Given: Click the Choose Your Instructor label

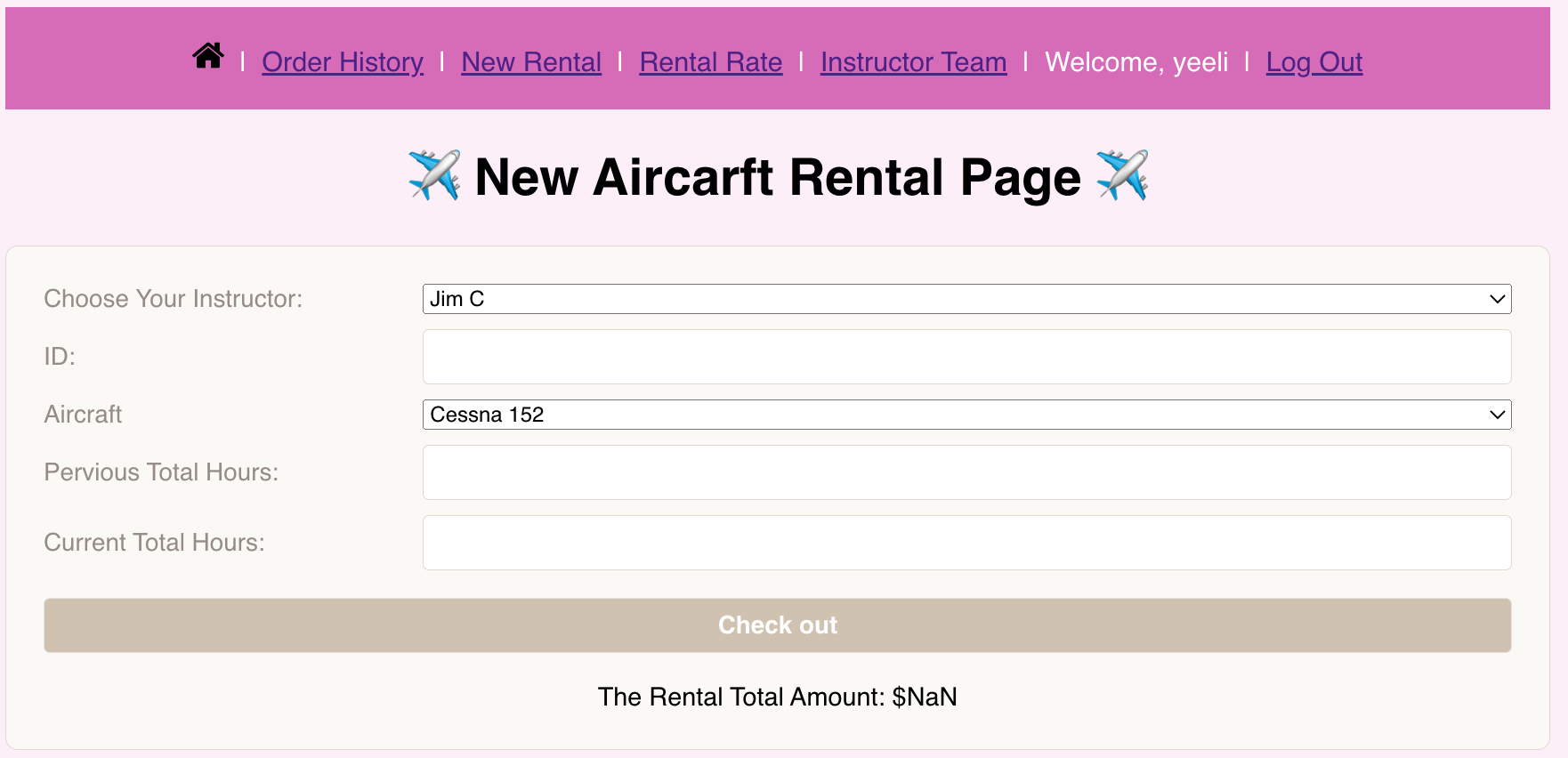Looking at the screenshot, I should coord(174,299).
